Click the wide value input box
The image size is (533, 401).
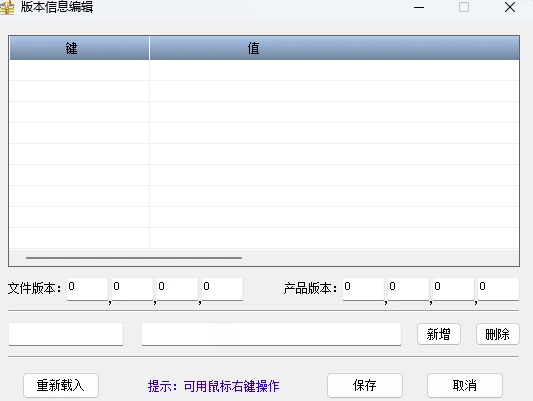[x=271, y=334]
